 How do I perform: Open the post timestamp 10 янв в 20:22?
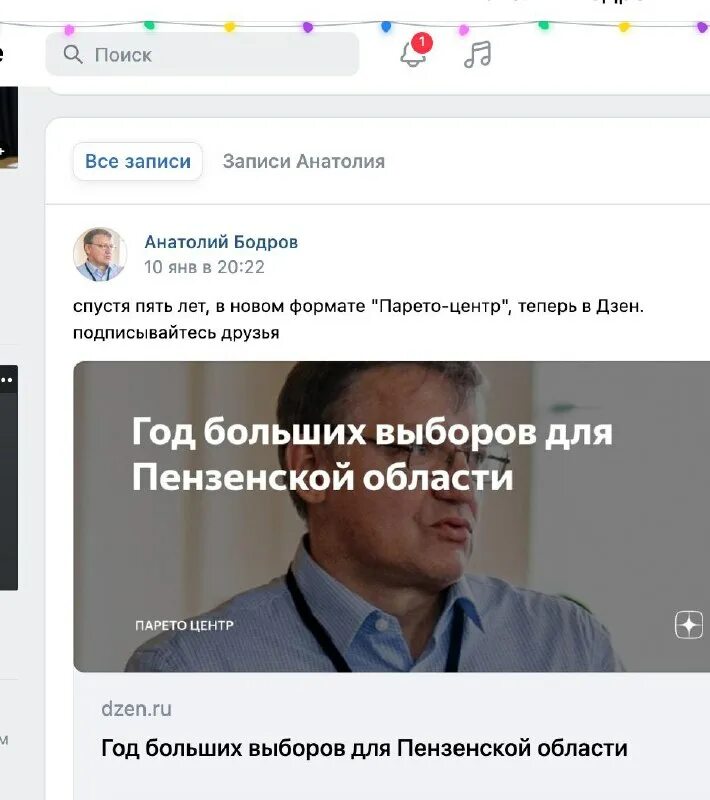click(204, 267)
